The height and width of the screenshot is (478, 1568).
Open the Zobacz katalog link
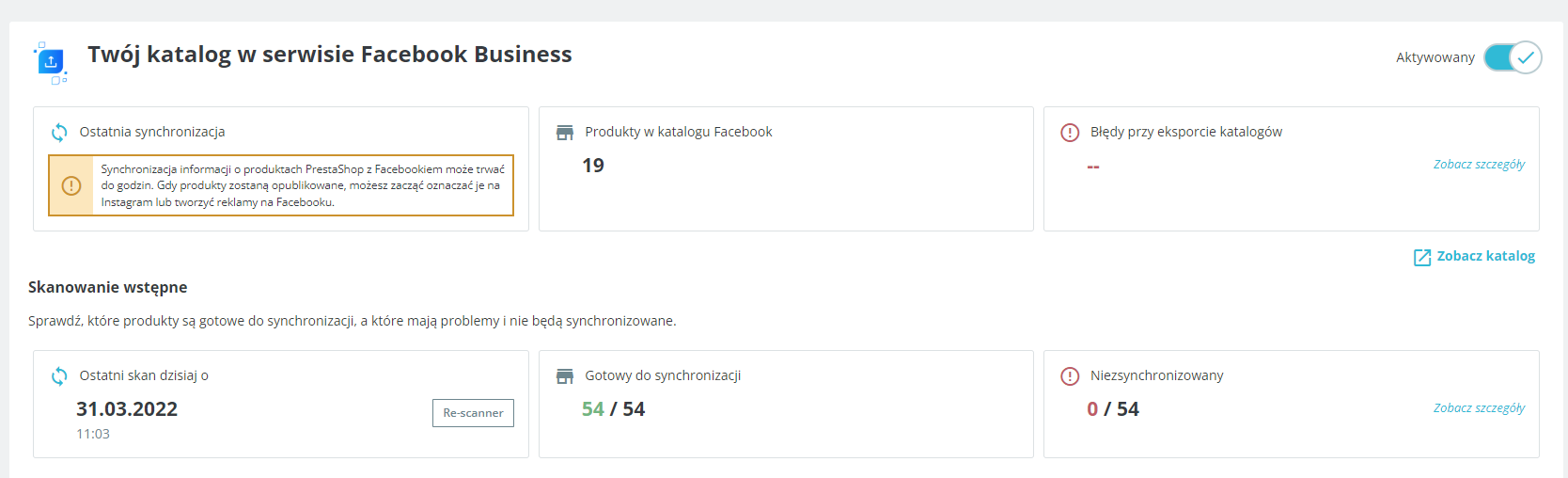click(1485, 256)
